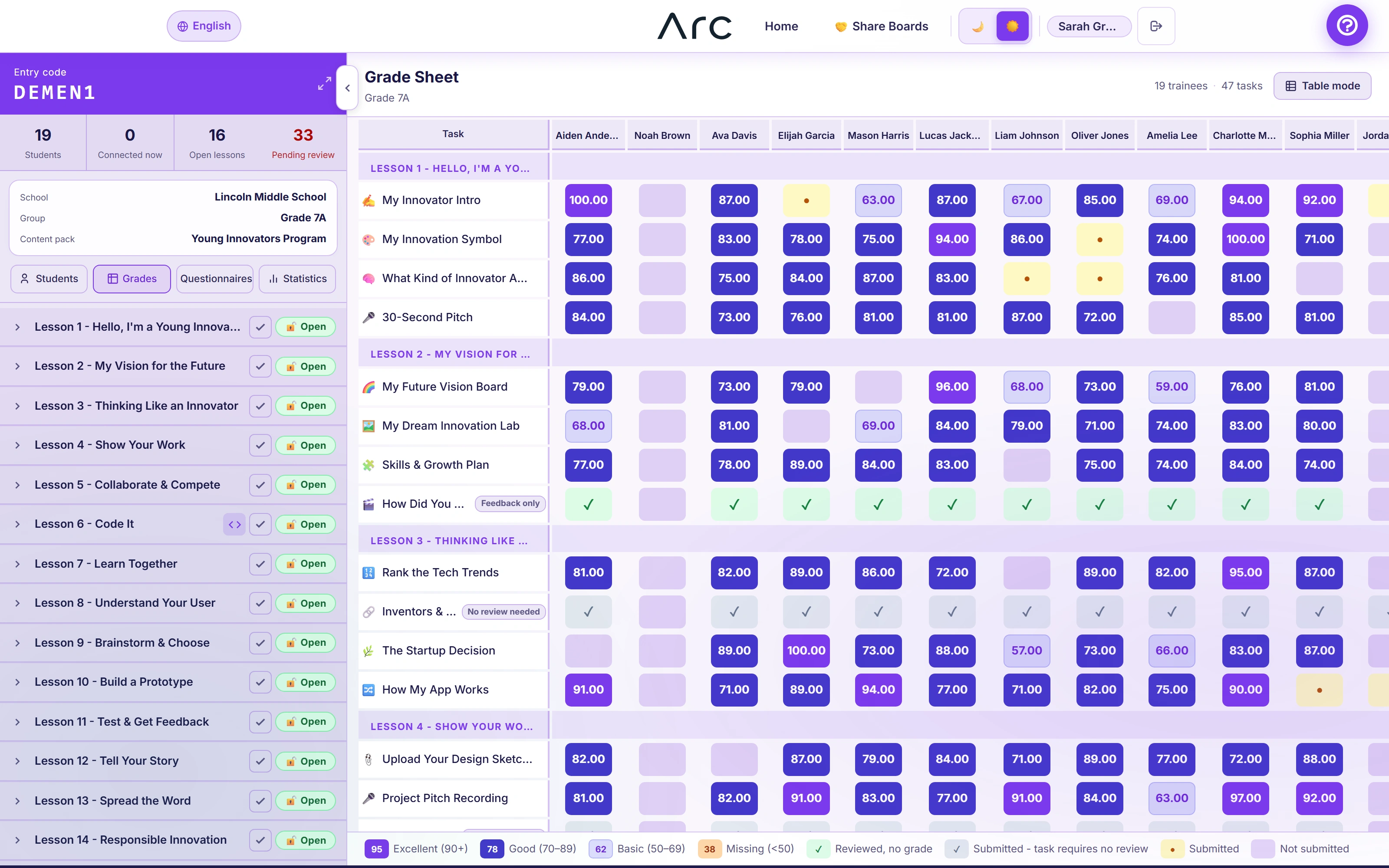Click the 30-Second Pitch microphone icon
1389x868 pixels.
(369, 317)
